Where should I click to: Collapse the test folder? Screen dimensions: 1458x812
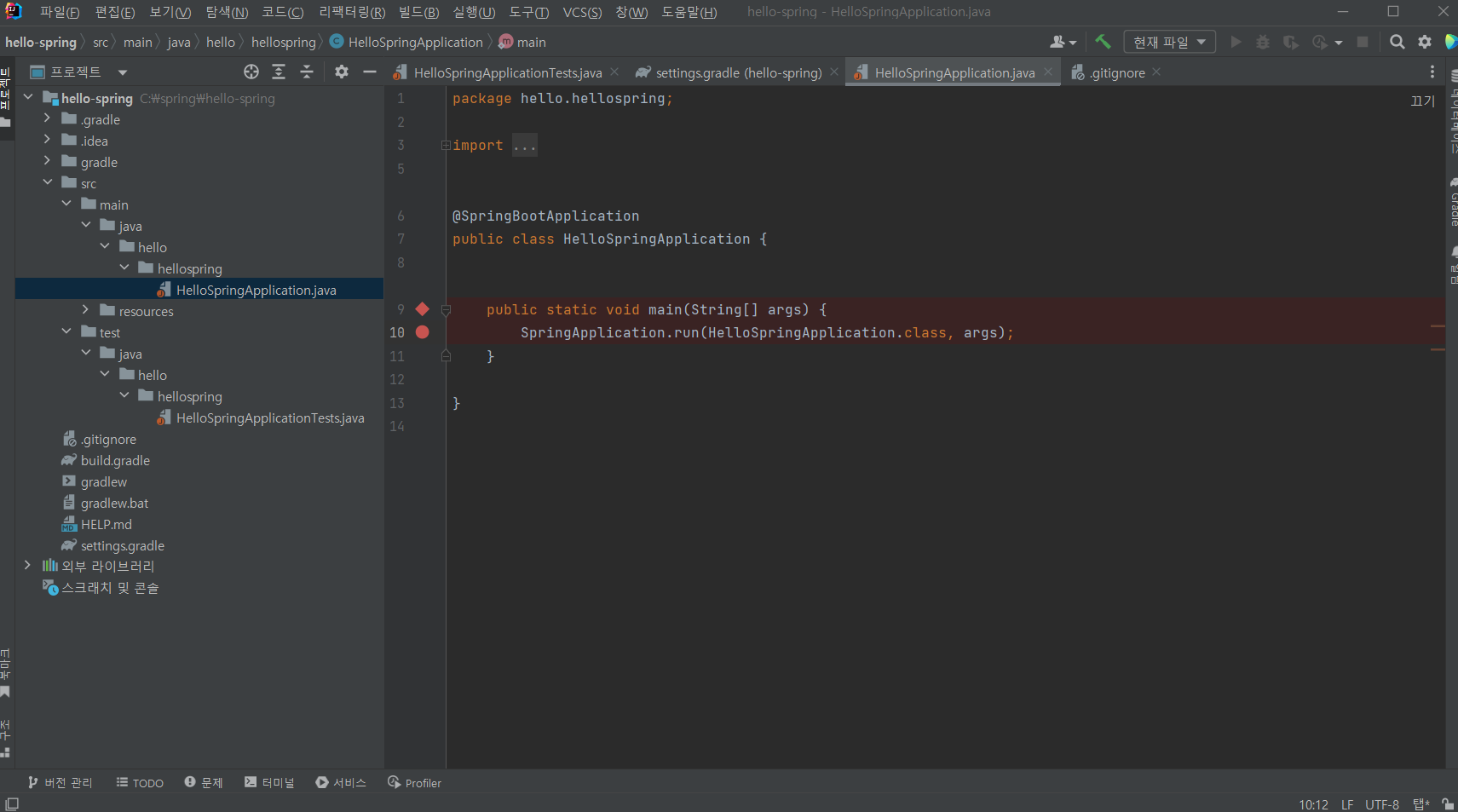(x=66, y=331)
